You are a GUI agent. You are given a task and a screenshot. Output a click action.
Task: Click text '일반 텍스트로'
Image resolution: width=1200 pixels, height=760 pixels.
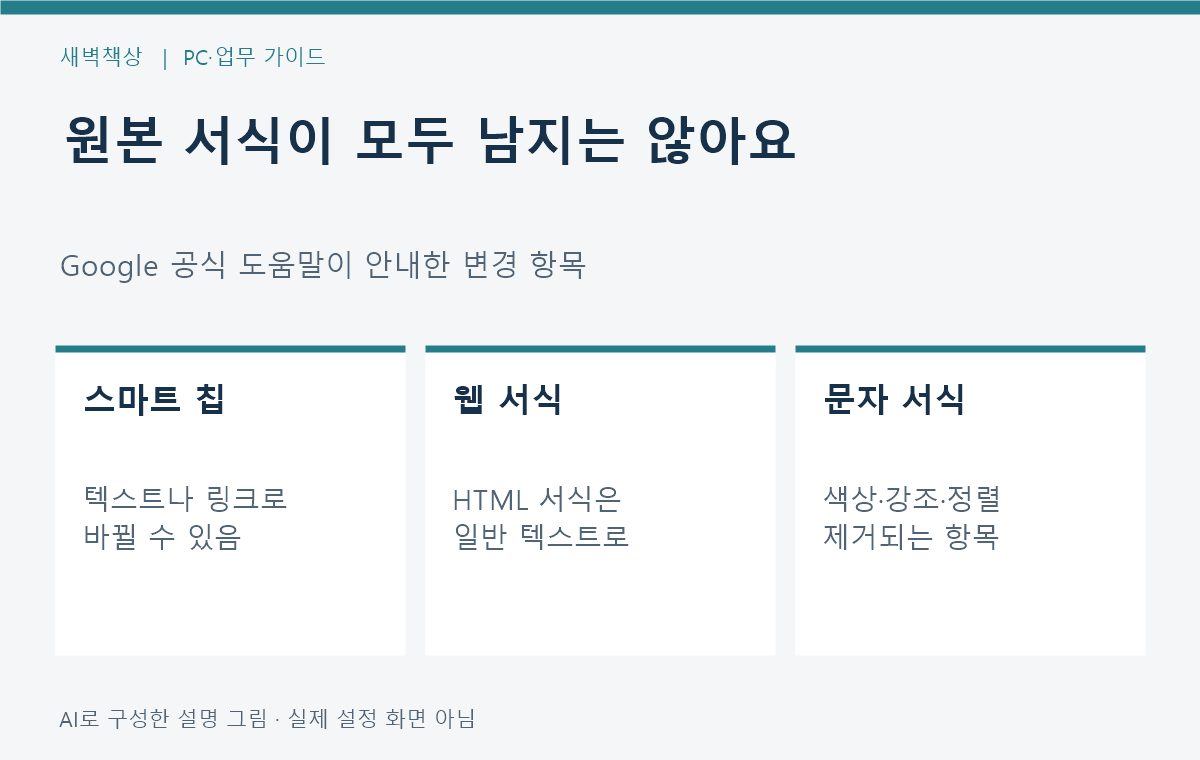pyautogui.click(x=541, y=538)
